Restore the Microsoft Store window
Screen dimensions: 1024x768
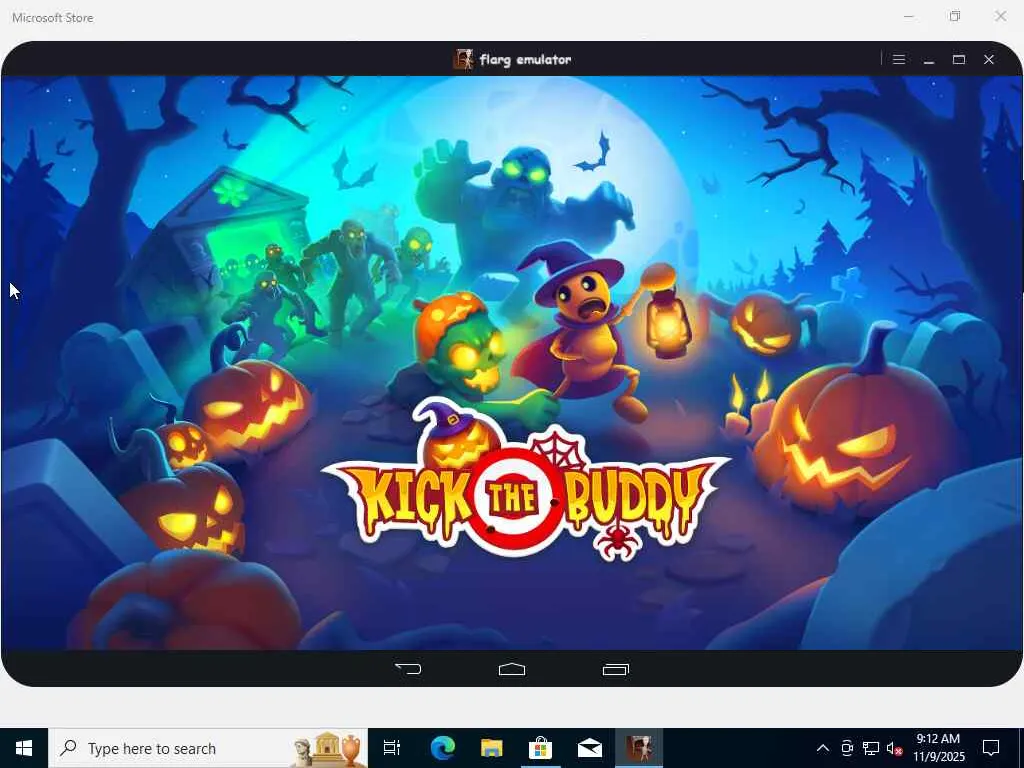pos(955,16)
